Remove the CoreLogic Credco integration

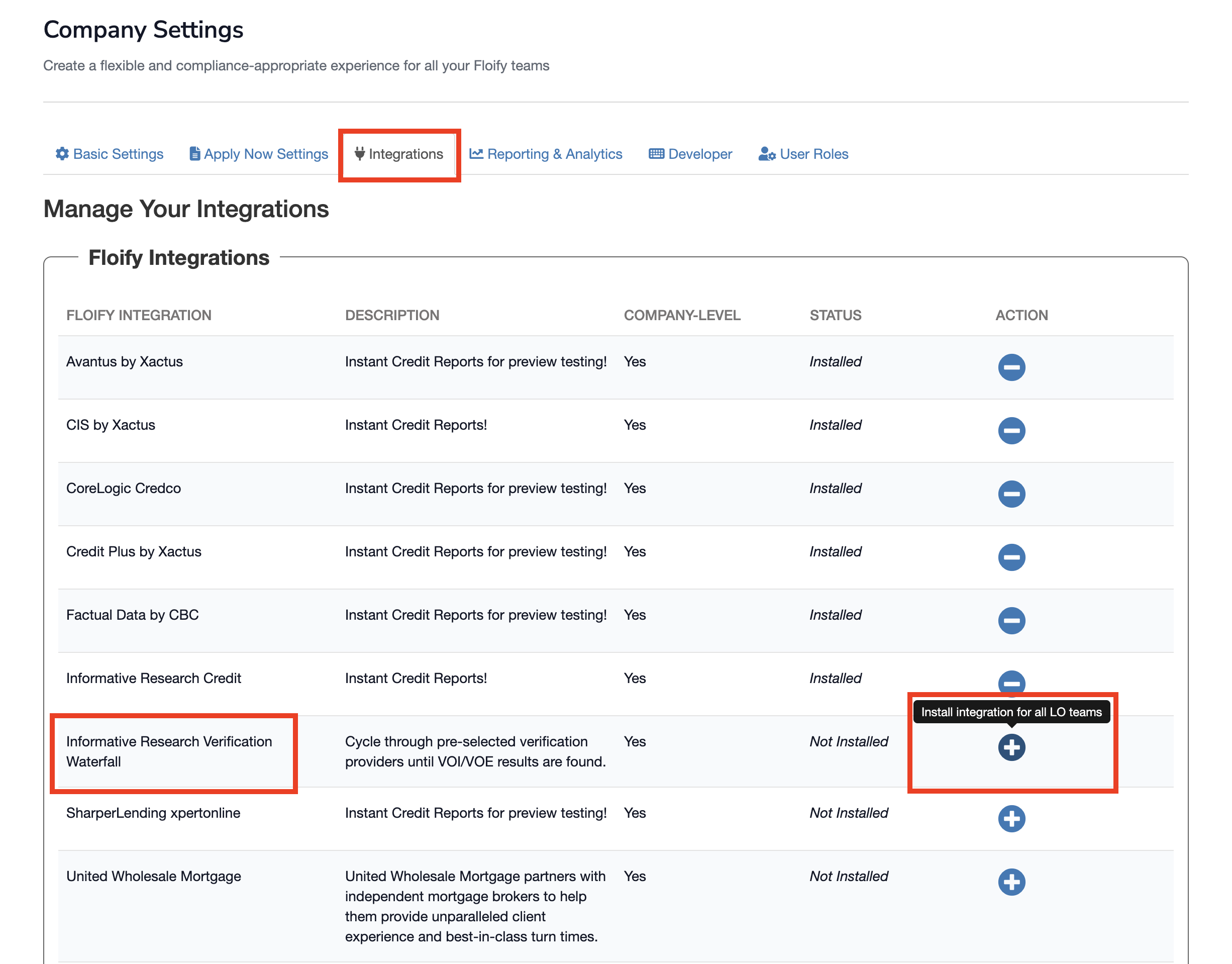[1011, 494]
